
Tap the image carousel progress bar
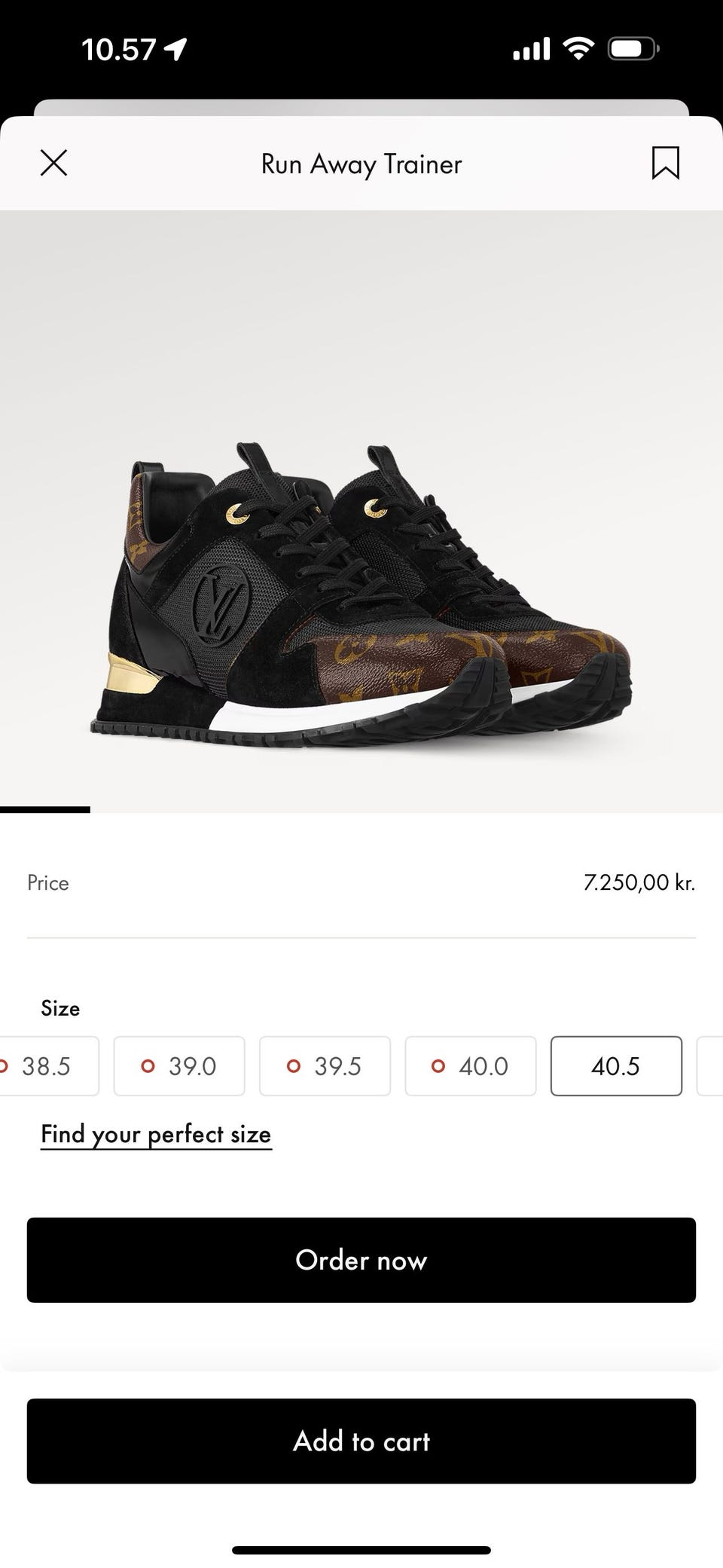click(x=45, y=810)
